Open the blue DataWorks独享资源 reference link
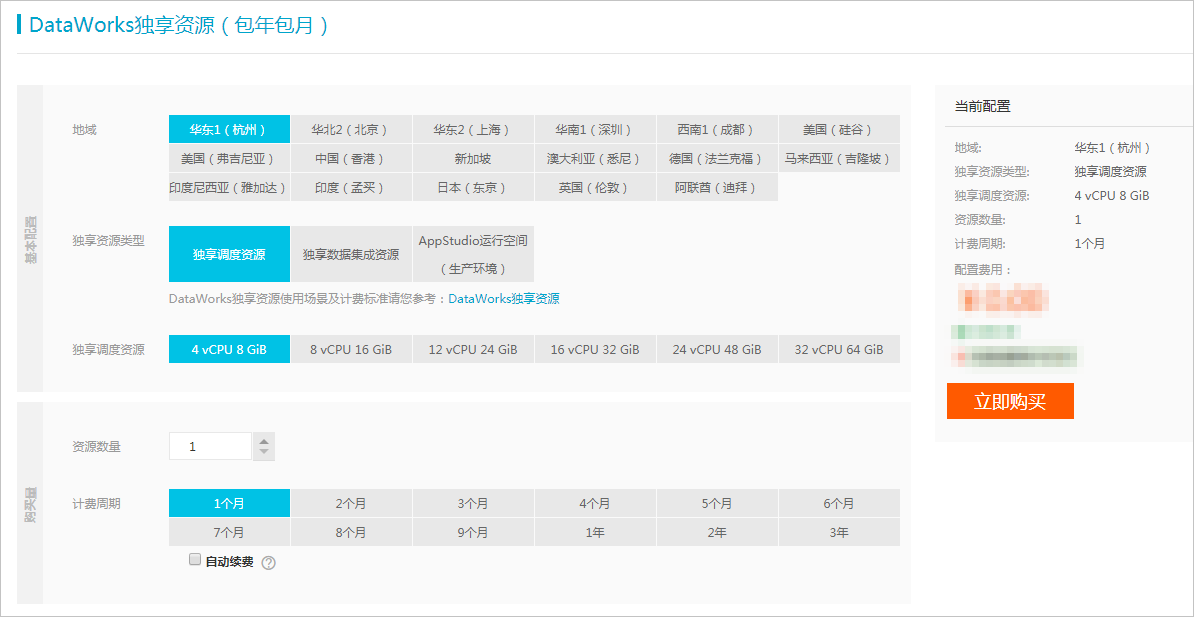 tap(503, 299)
